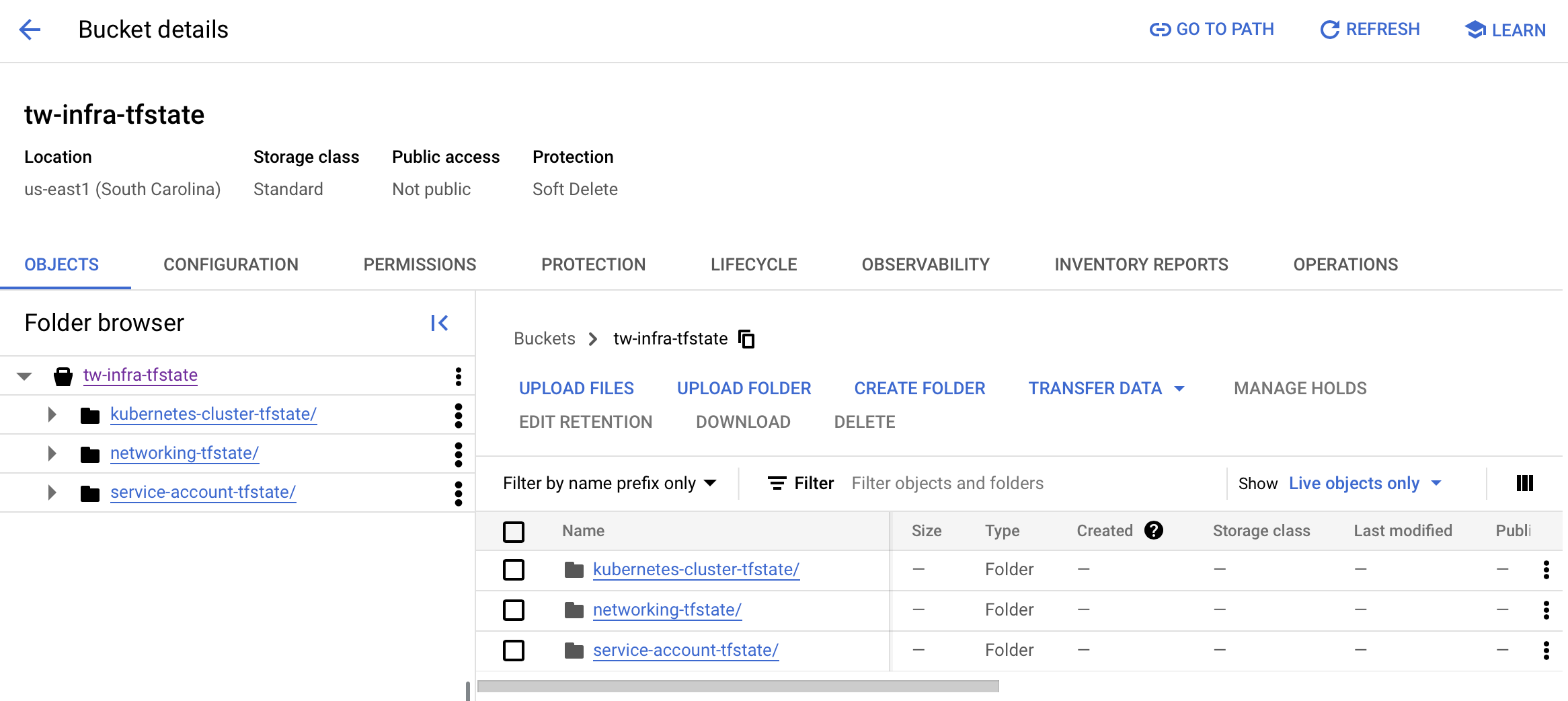Viewport: 1568px width, 701px height.
Task: Select the kubernetes-cluster-tfstate folder checkbox
Action: 514,570
